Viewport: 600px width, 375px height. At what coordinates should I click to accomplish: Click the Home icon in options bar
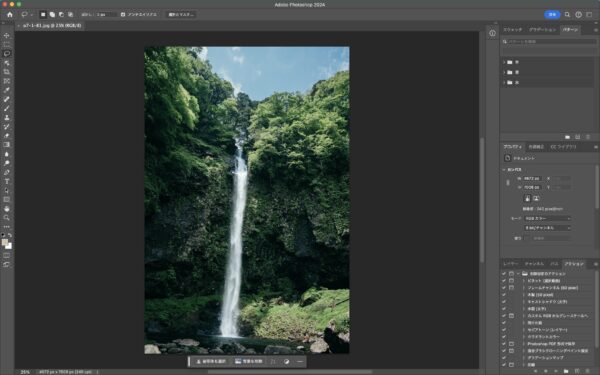click(10, 15)
